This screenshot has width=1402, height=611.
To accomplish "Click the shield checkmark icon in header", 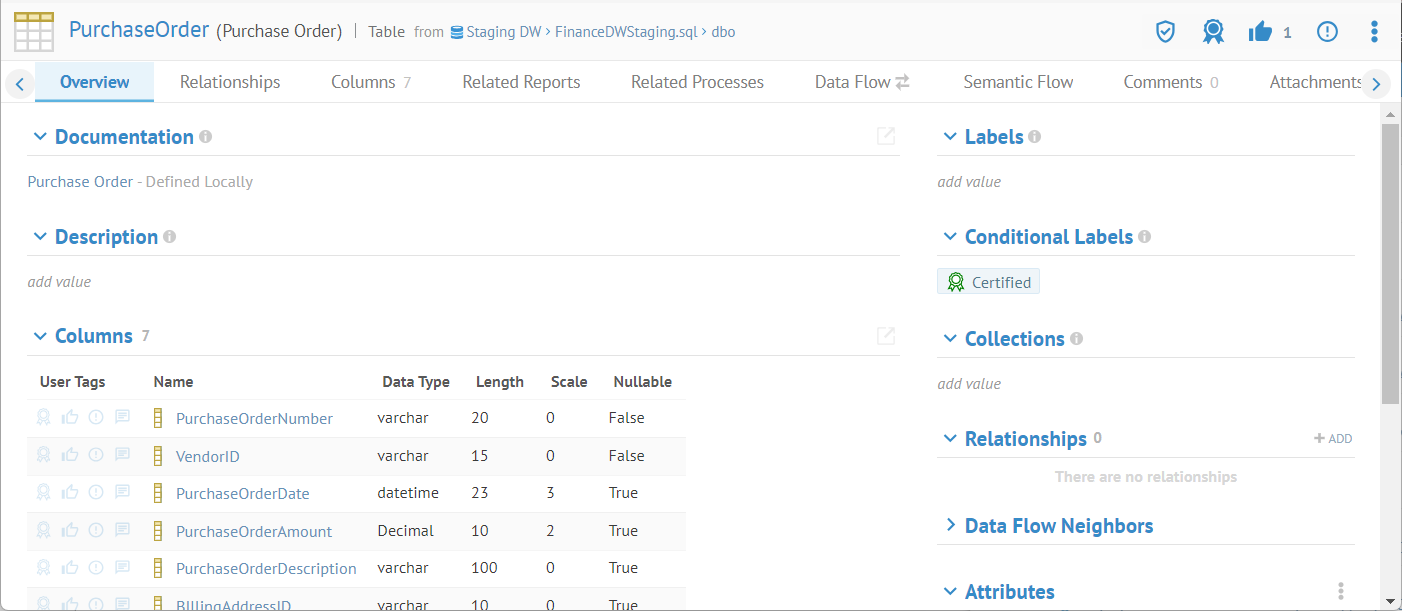I will click(x=1165, y=32).
